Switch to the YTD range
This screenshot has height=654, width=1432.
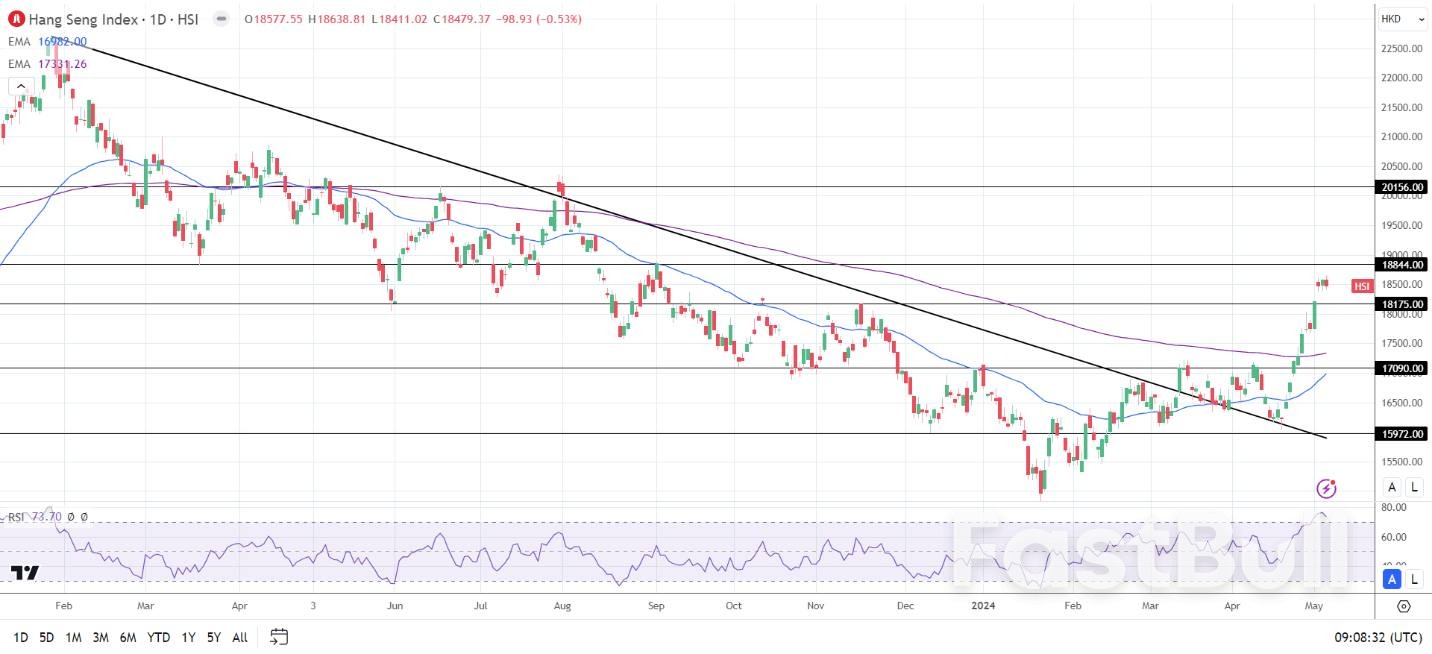coord(158,637)
